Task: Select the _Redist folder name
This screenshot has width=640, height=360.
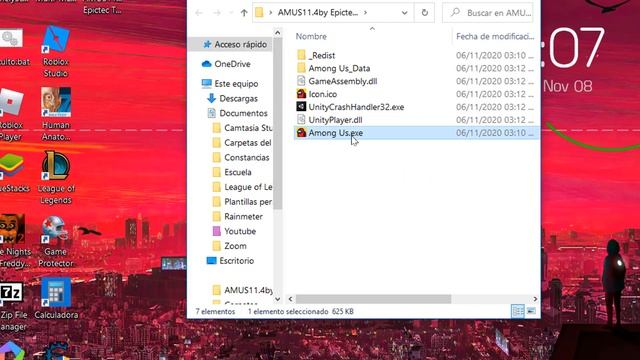Action: [322, 55]
